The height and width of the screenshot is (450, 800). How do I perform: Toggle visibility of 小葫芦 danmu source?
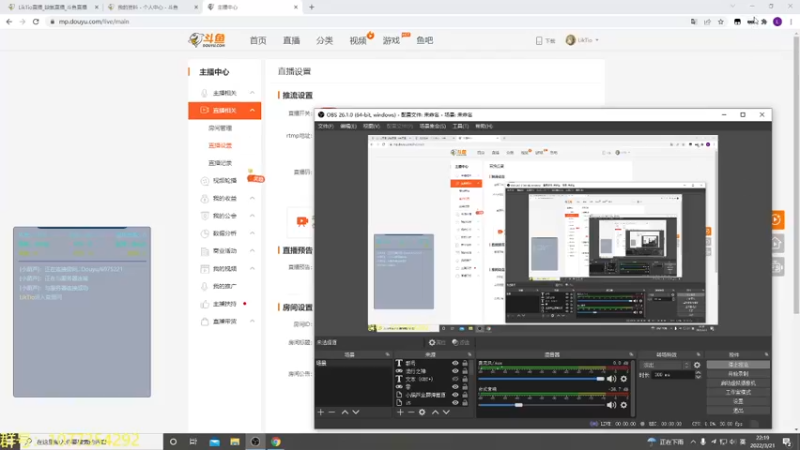pos(455,395)
